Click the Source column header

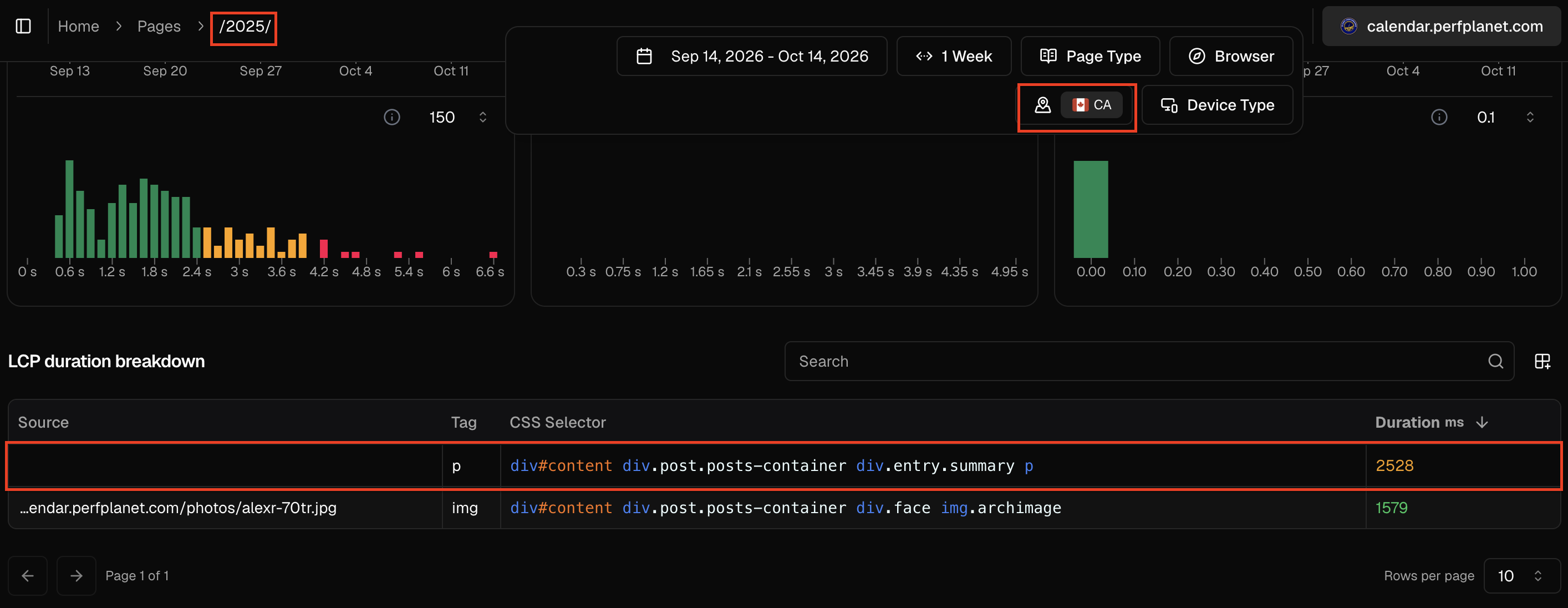(x=43, y=422)
